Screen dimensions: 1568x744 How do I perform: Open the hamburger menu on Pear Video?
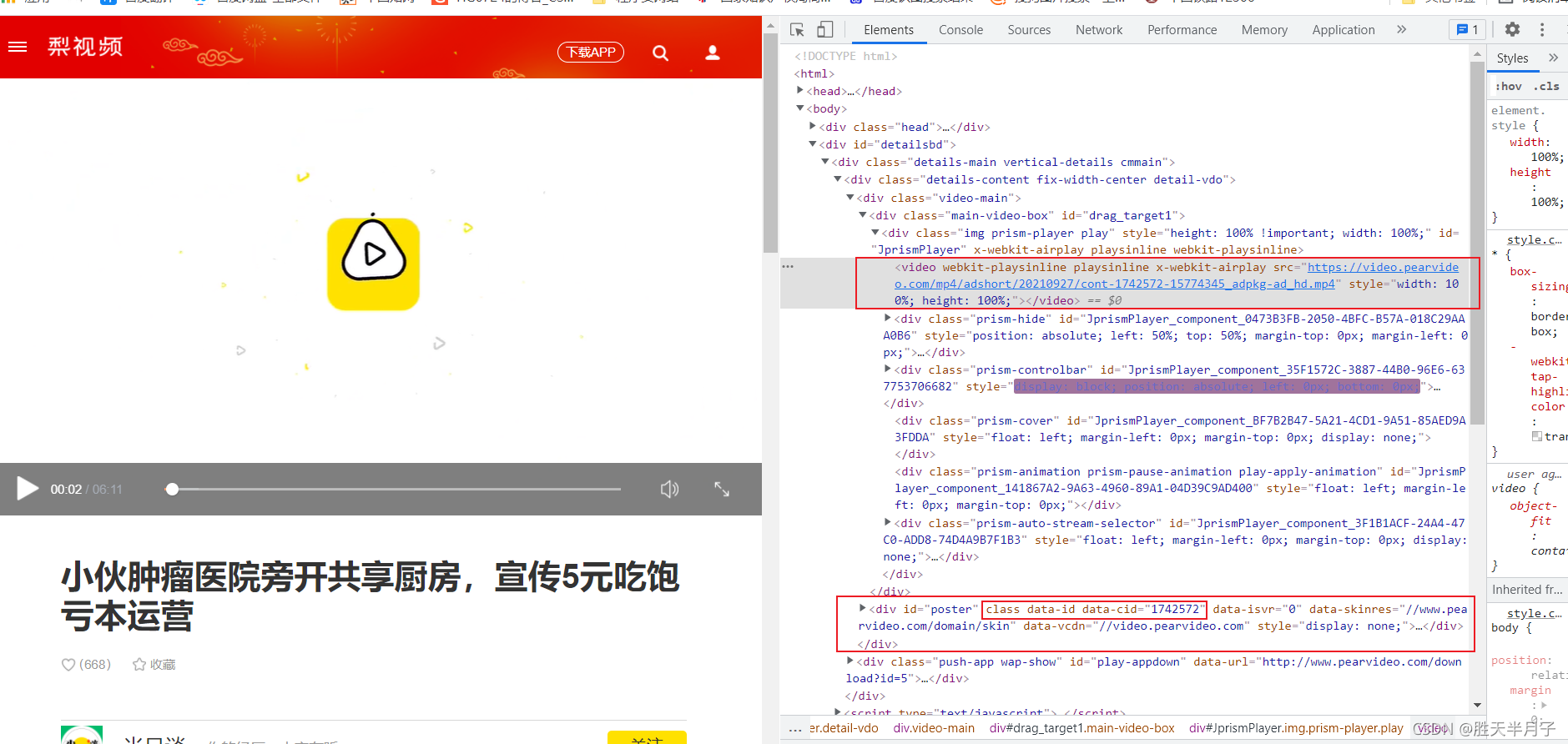tap(18, 47)
